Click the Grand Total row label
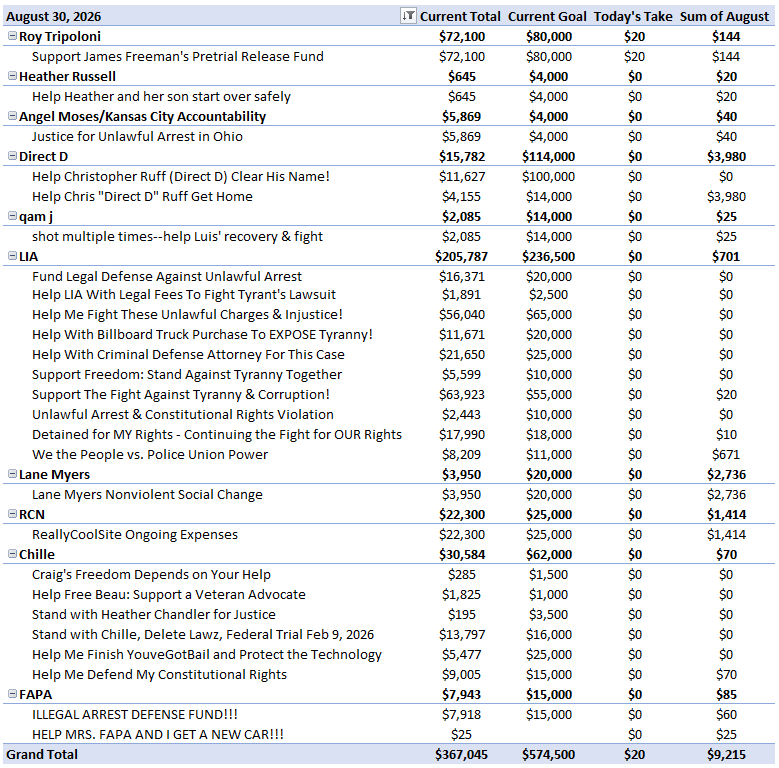The height and width of the screenshot is (768, 779). click(x=42, y=754)
